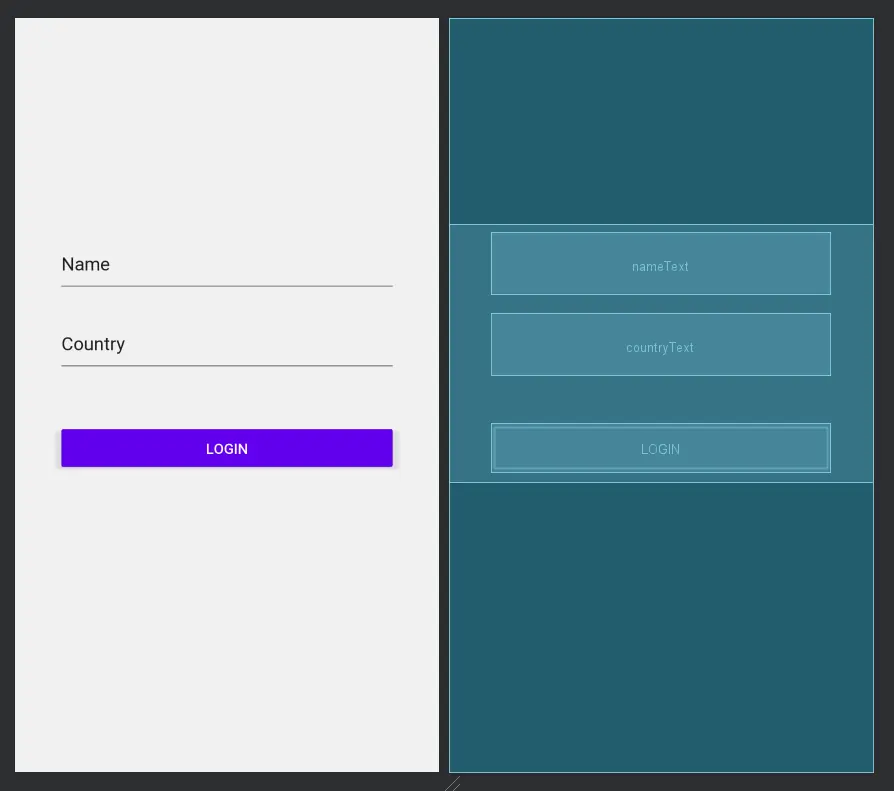894x791 pixels.
Task: Click empty space between Country field and LOGIN
Action: 226,398
